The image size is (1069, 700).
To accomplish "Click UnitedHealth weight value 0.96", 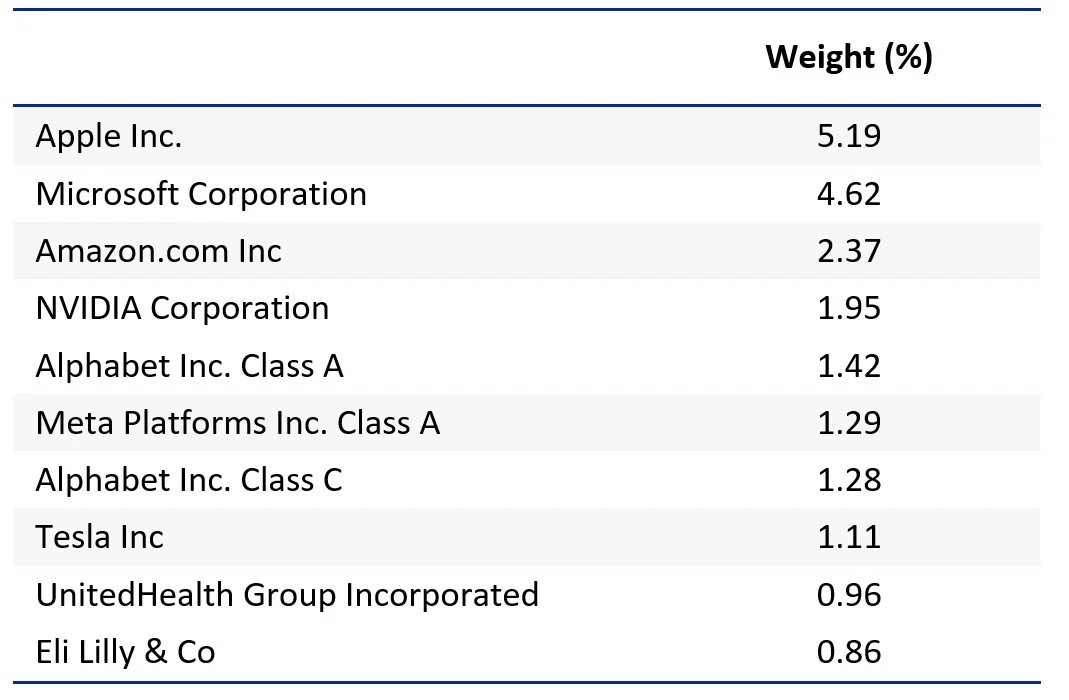I will pos(849,595).
